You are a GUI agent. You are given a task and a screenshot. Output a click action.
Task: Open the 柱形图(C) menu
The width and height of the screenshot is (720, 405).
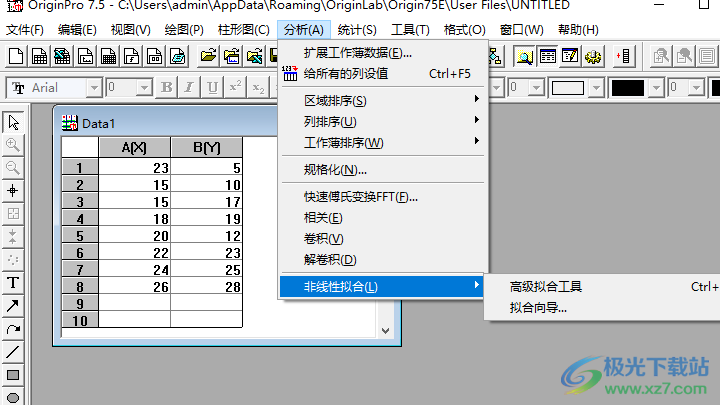244,30
